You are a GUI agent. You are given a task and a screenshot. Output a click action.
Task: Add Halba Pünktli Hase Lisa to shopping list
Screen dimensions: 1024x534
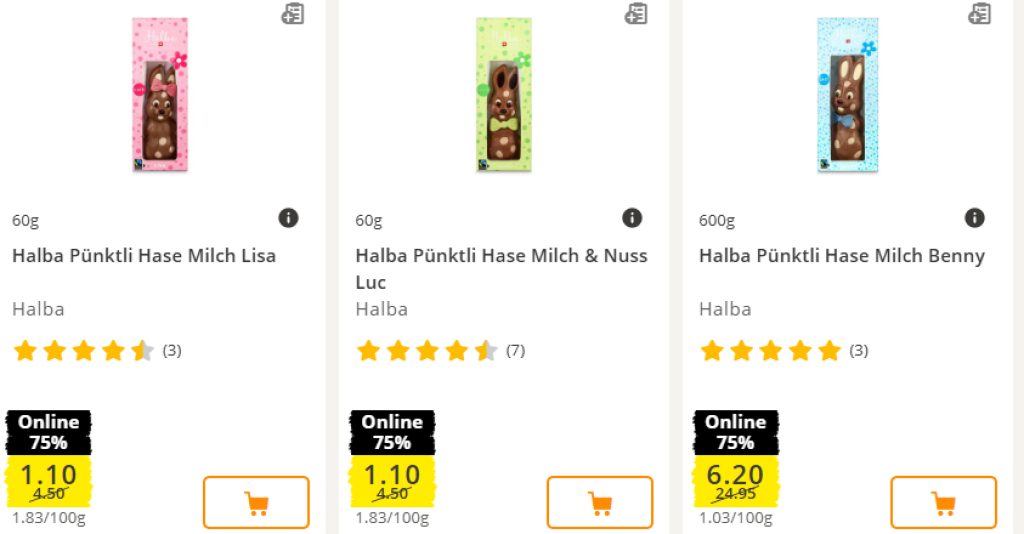[x=292, y=14]
